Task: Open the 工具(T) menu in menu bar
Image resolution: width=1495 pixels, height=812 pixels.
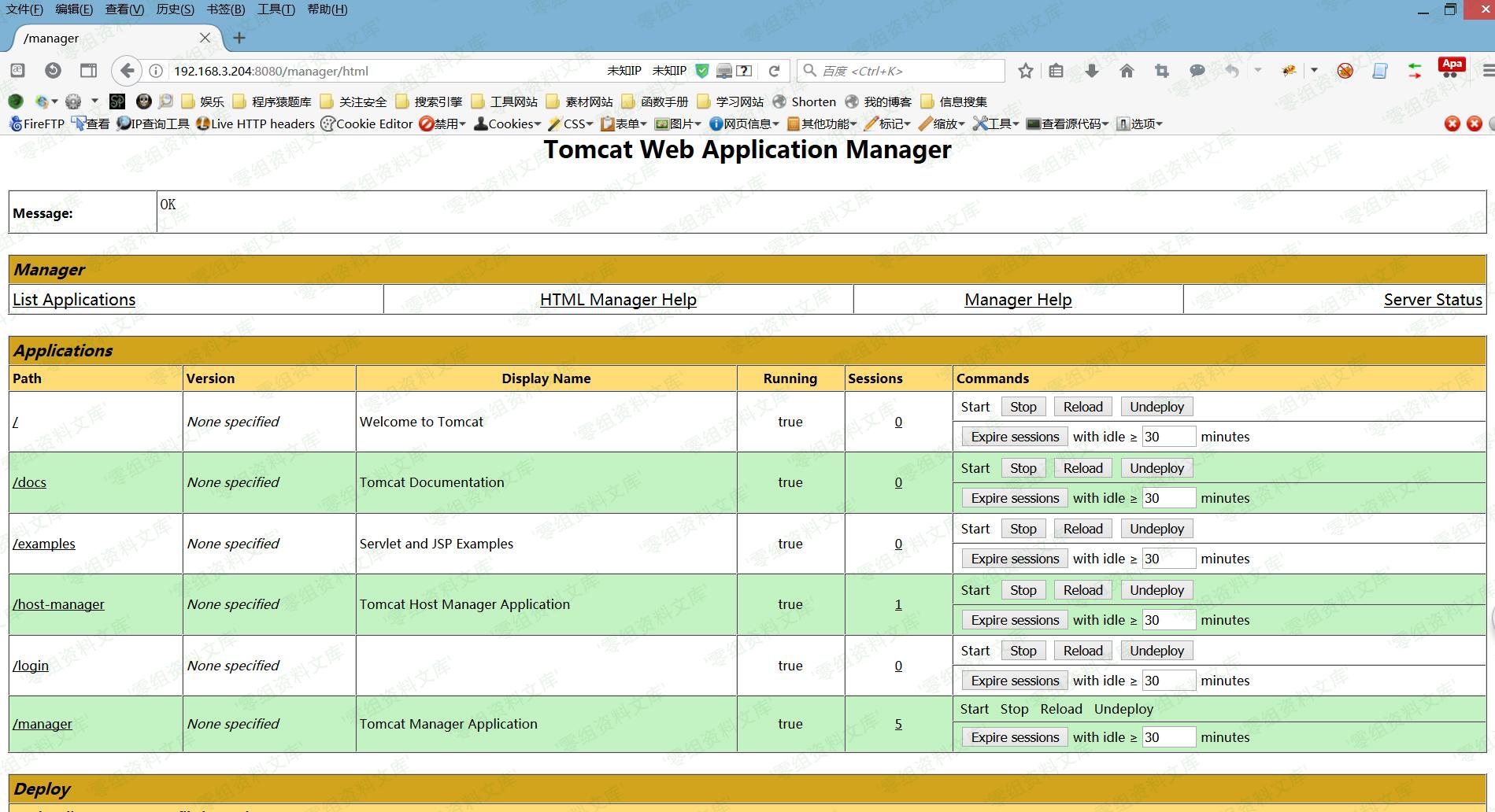Action: tap(276, 9)
